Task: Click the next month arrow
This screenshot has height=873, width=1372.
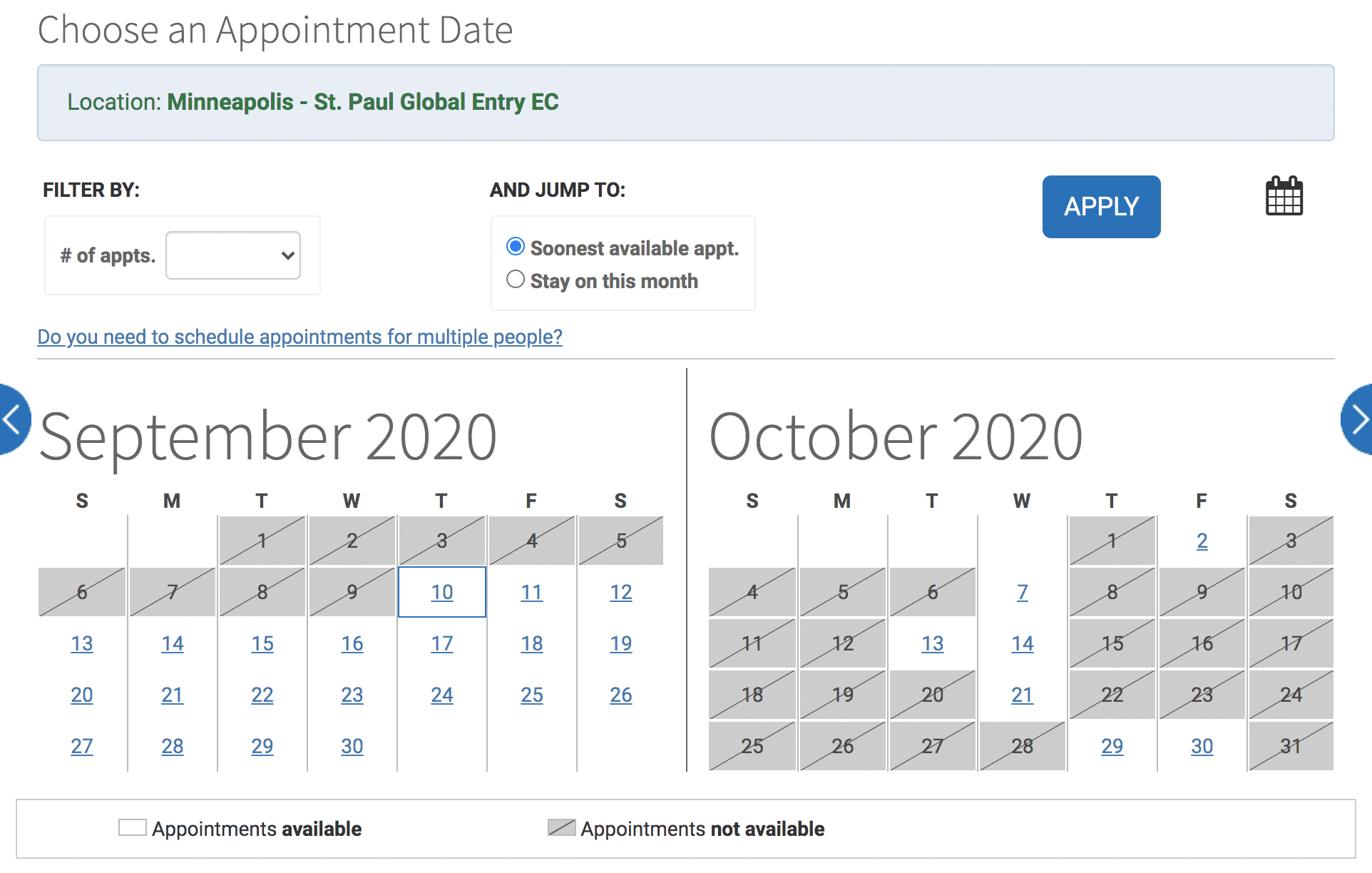Action: point(1359,419)
